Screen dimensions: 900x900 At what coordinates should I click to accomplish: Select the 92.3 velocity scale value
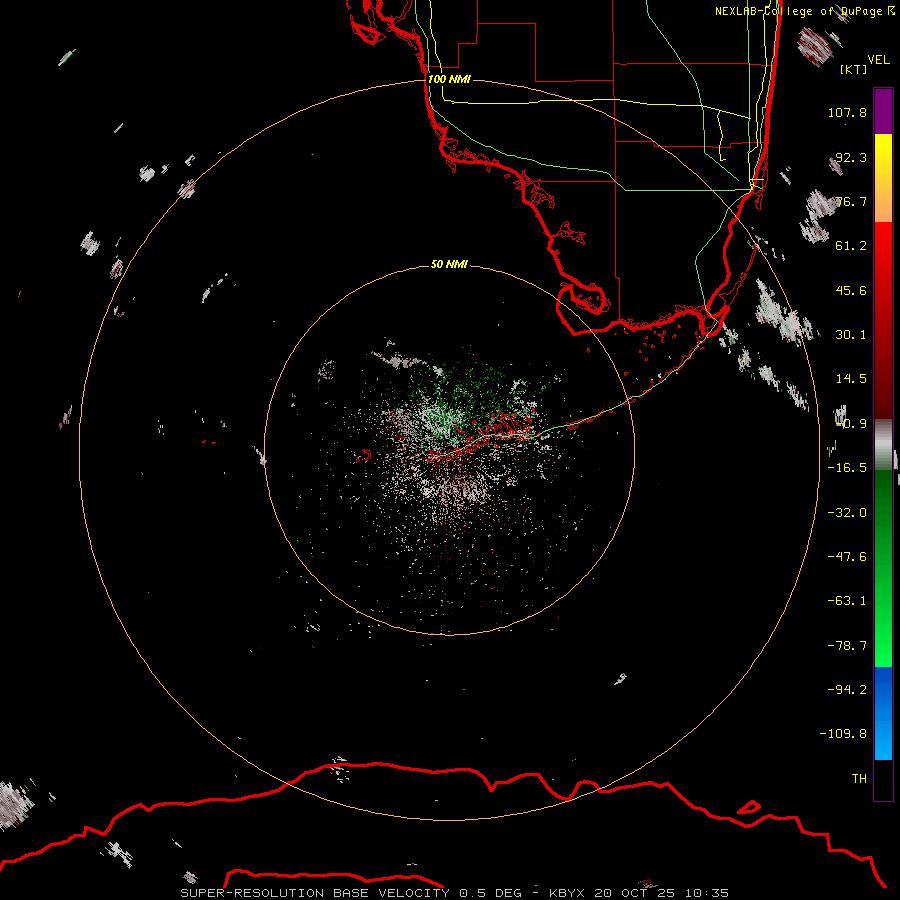point(851,157)
